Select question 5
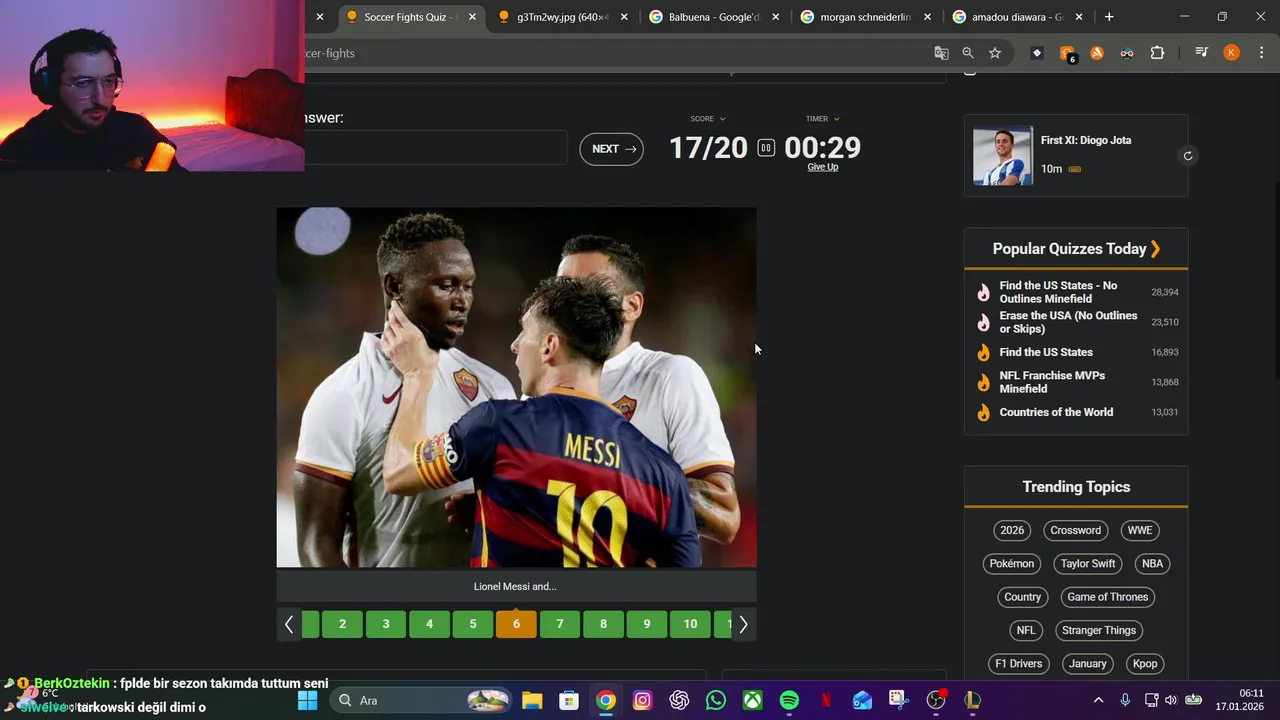 coord(473,624)
